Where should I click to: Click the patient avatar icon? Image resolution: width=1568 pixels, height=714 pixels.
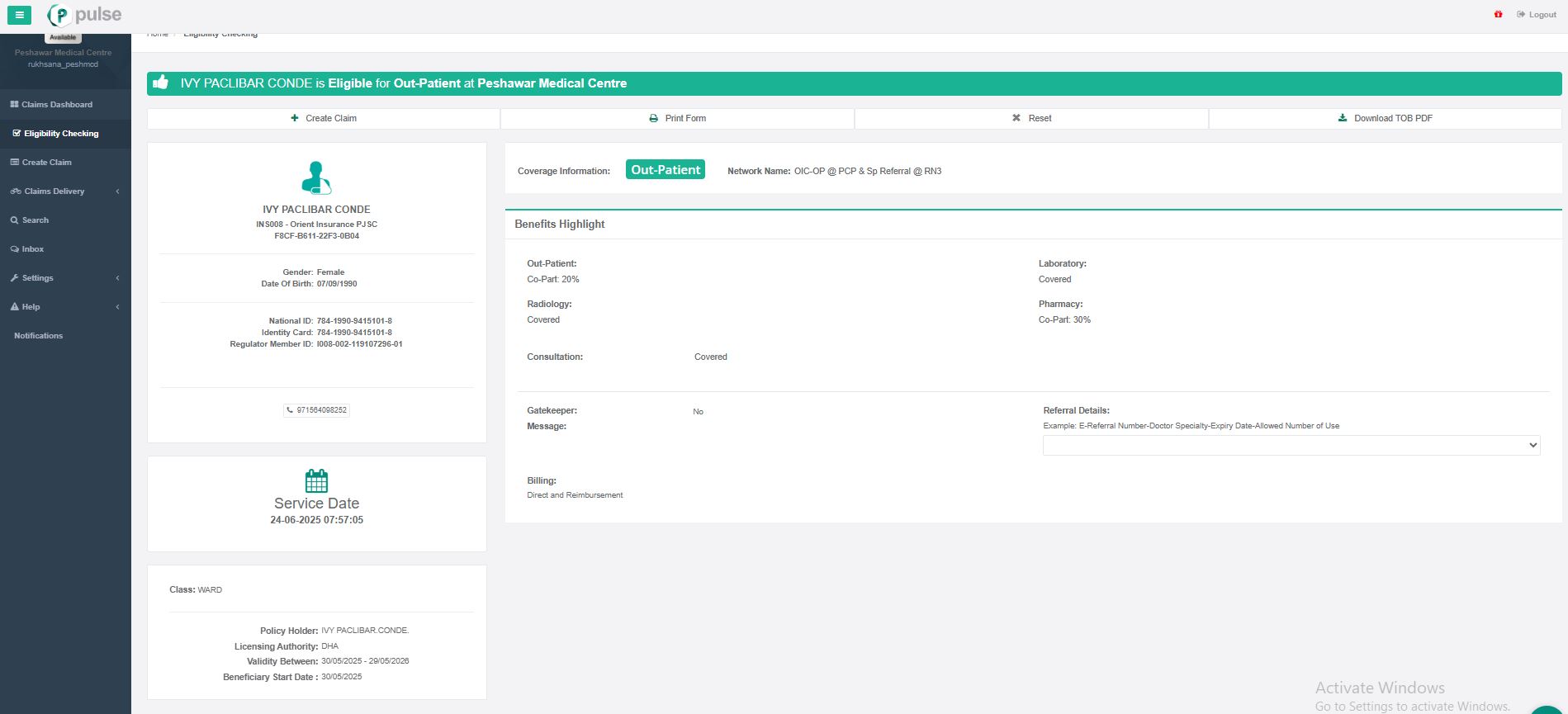[316, 177]
